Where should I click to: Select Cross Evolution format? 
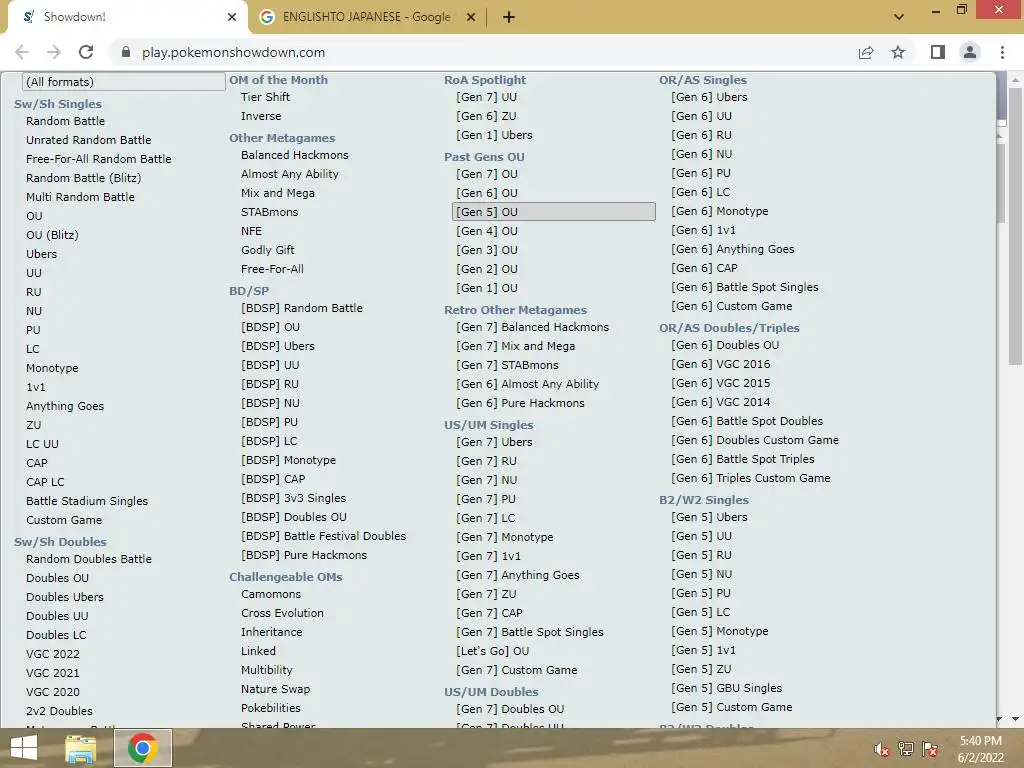[282, 613]
